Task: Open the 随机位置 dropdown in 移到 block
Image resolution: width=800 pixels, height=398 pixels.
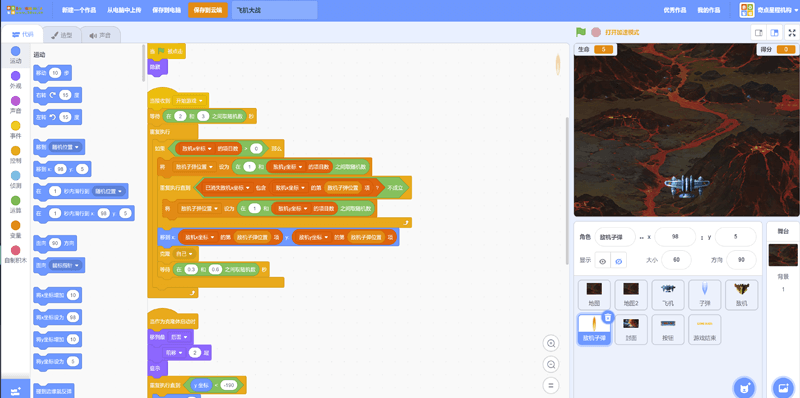Action: (66, 147)
